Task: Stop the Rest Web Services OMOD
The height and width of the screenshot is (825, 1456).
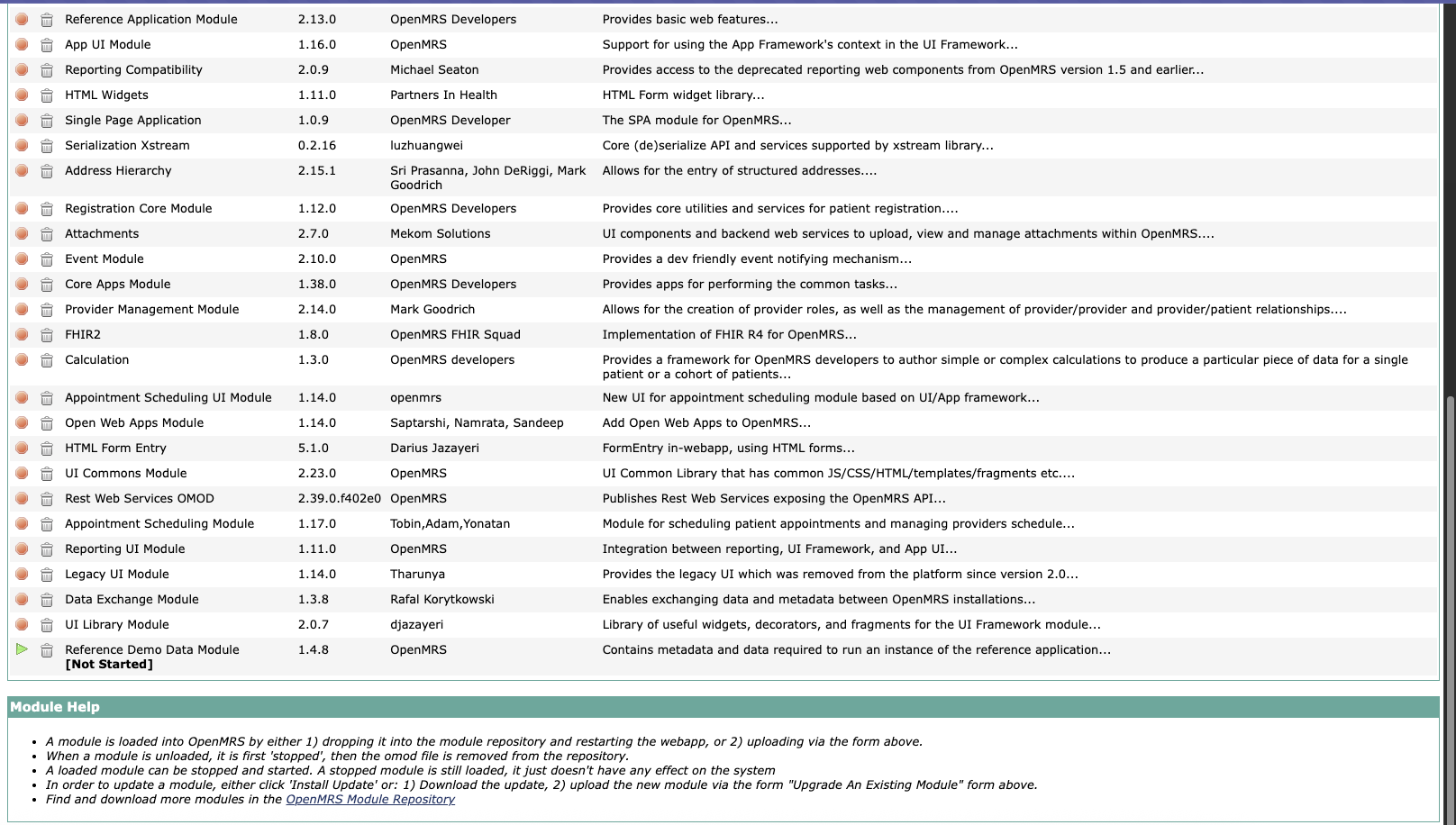Action: point(22,498)
